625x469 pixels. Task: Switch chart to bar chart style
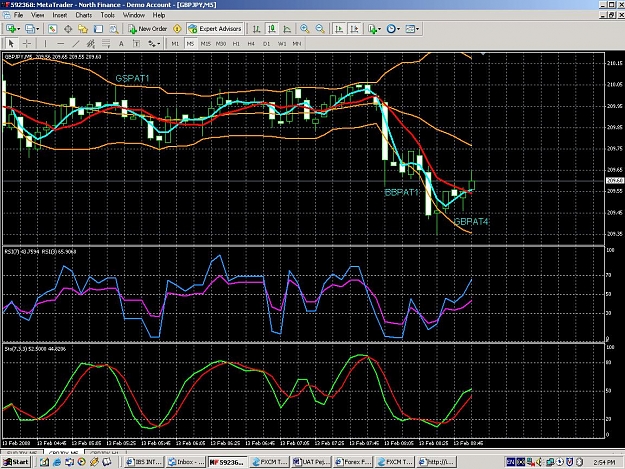click(x=256, y=29)
